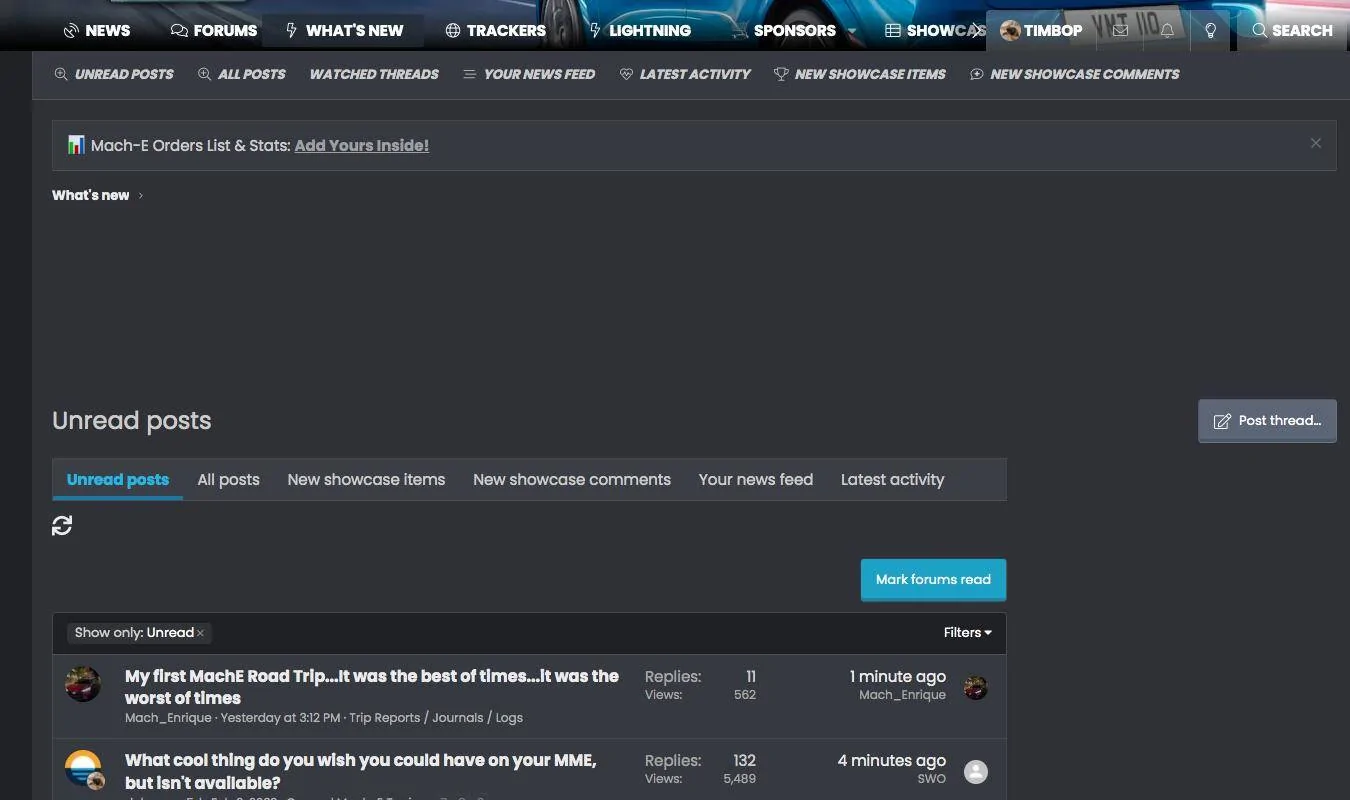1350x800 pixels.
Task: Click the What's new breadcrumb
Action: click(90, 195)
